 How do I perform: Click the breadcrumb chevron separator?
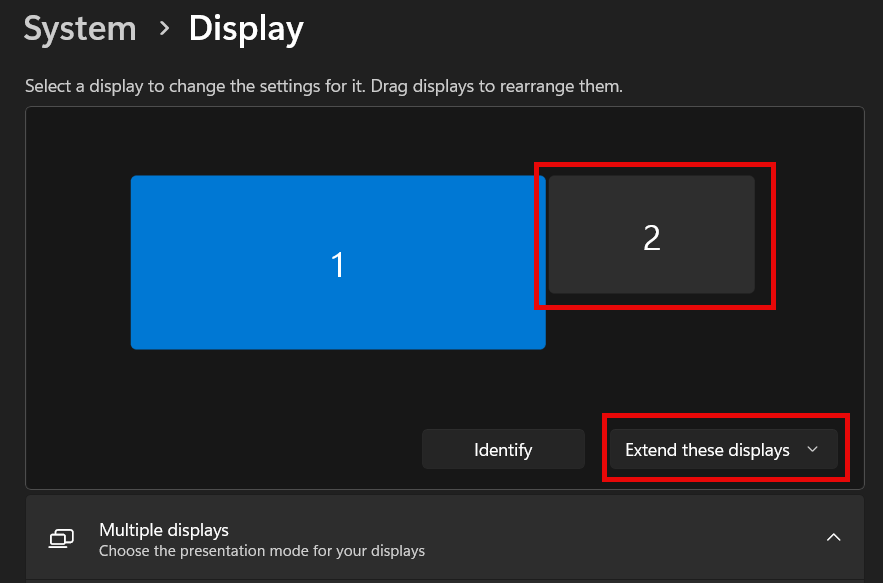(x=164, y=28)
